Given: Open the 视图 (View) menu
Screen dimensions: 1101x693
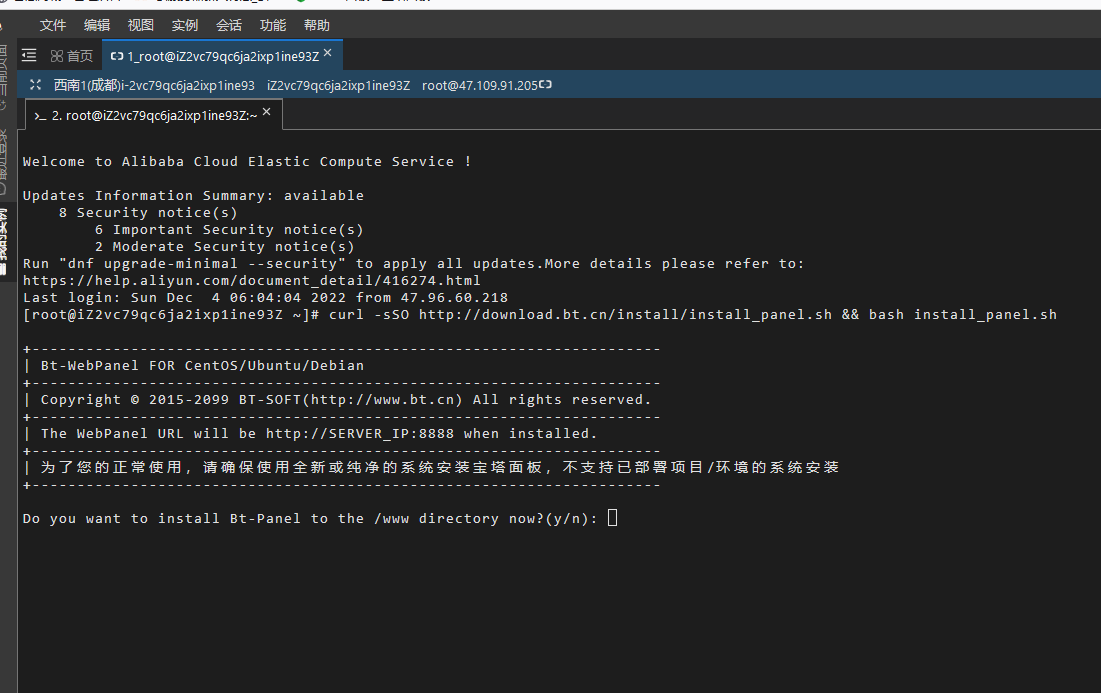Looking at the screenshot, I should point(140,25).
